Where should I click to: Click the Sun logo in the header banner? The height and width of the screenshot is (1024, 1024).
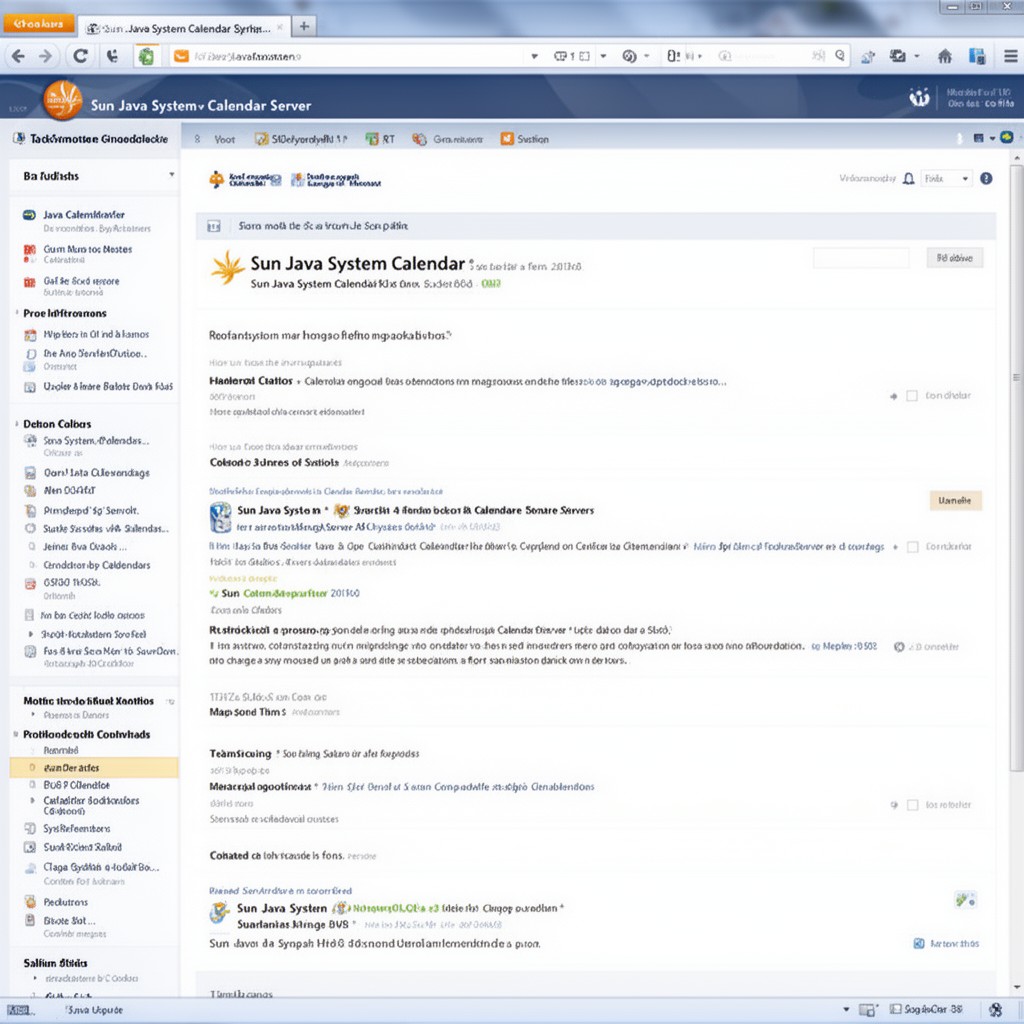point(63,101)
